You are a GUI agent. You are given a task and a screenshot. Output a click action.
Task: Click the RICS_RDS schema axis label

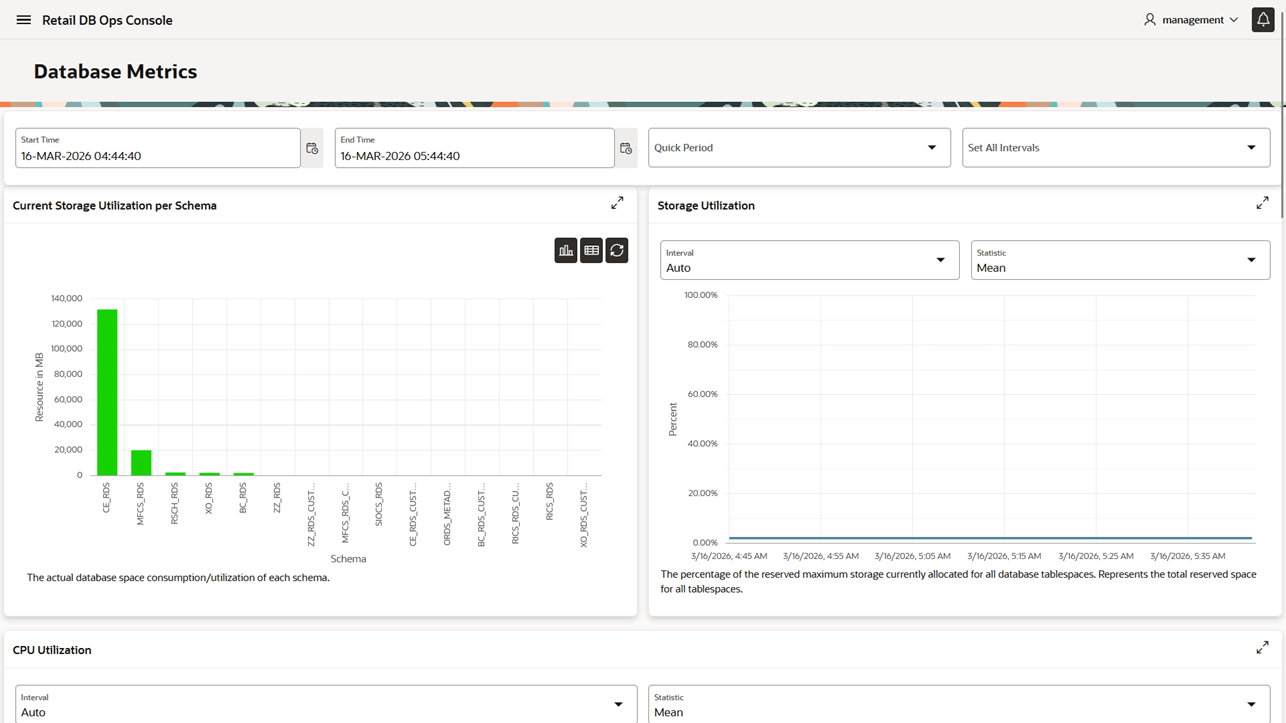[x=550, y=501]
